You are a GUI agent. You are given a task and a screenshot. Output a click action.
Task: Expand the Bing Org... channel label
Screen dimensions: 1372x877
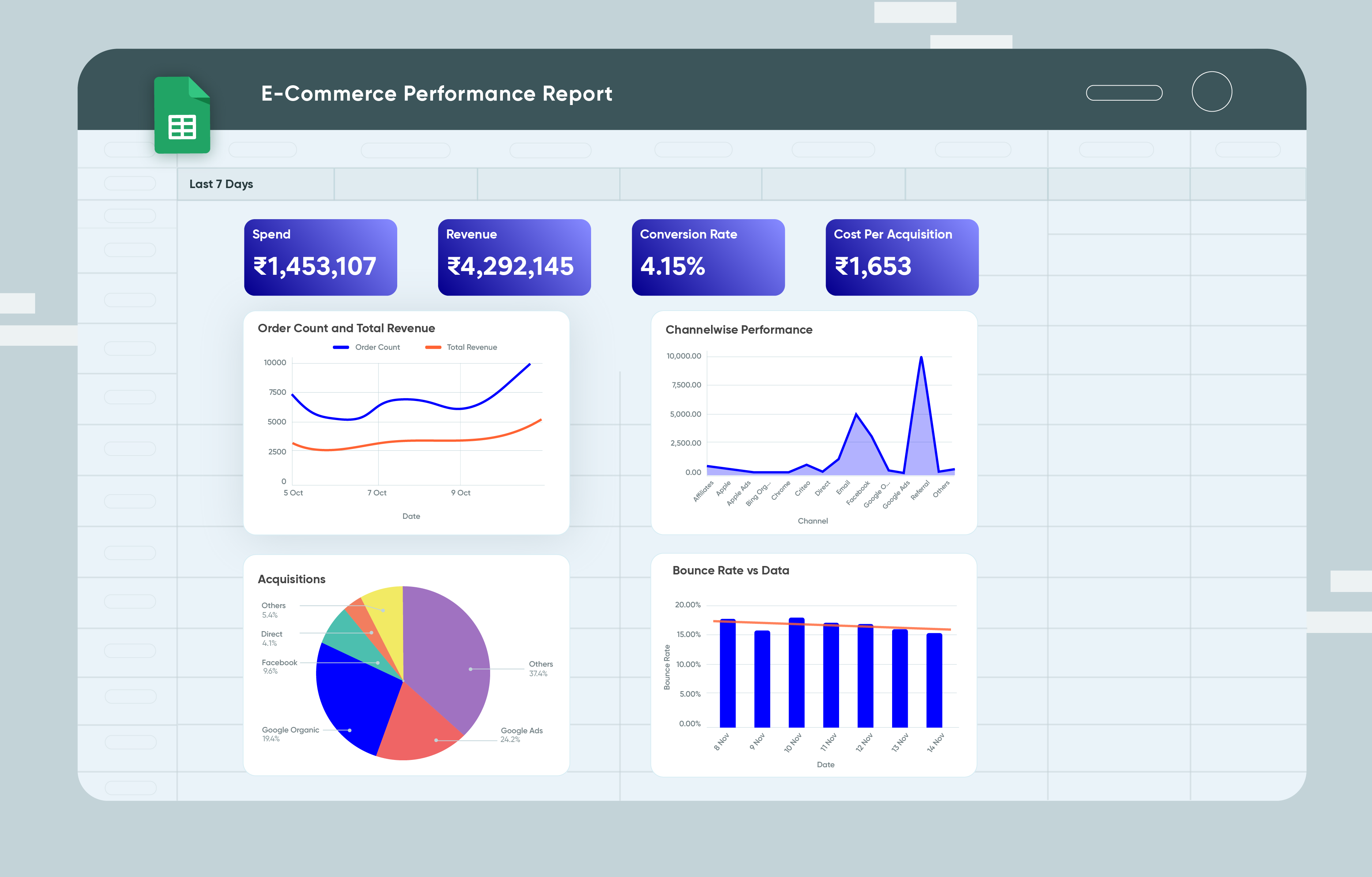(x=758, y=491)
